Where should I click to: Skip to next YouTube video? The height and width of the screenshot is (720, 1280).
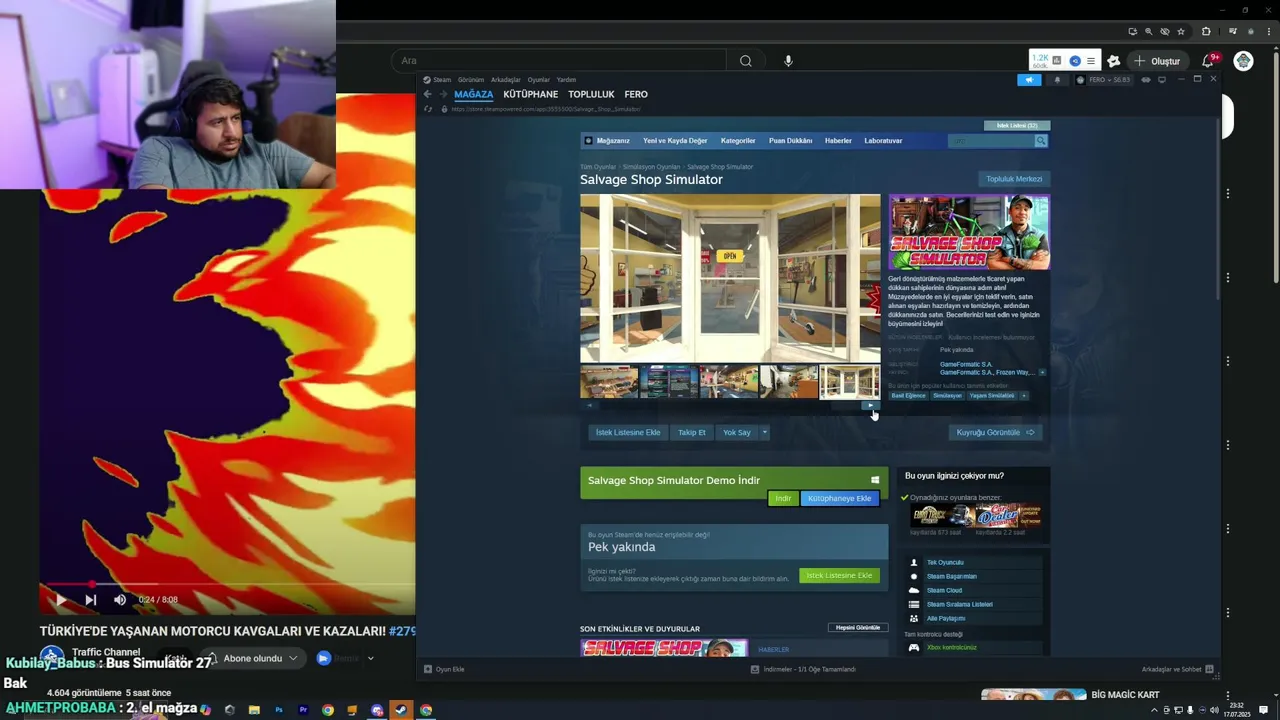click(x=90, y=600)
